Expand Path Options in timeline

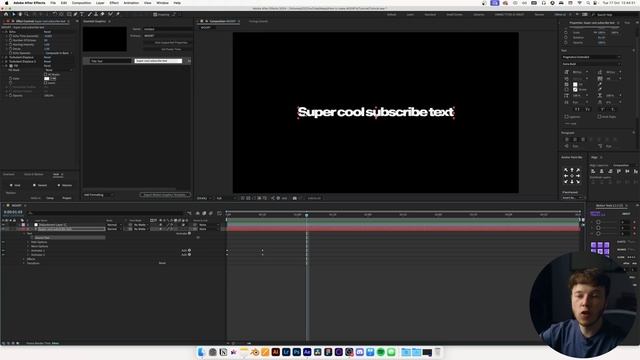pos(28,242)
